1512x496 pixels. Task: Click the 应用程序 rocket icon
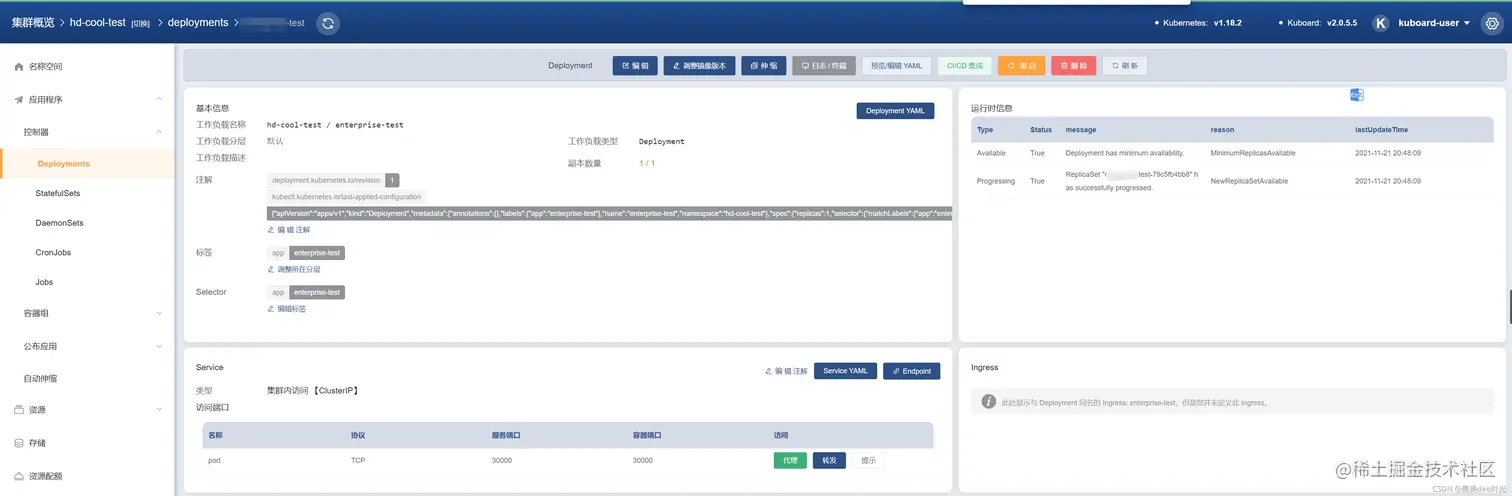[18, 100]
